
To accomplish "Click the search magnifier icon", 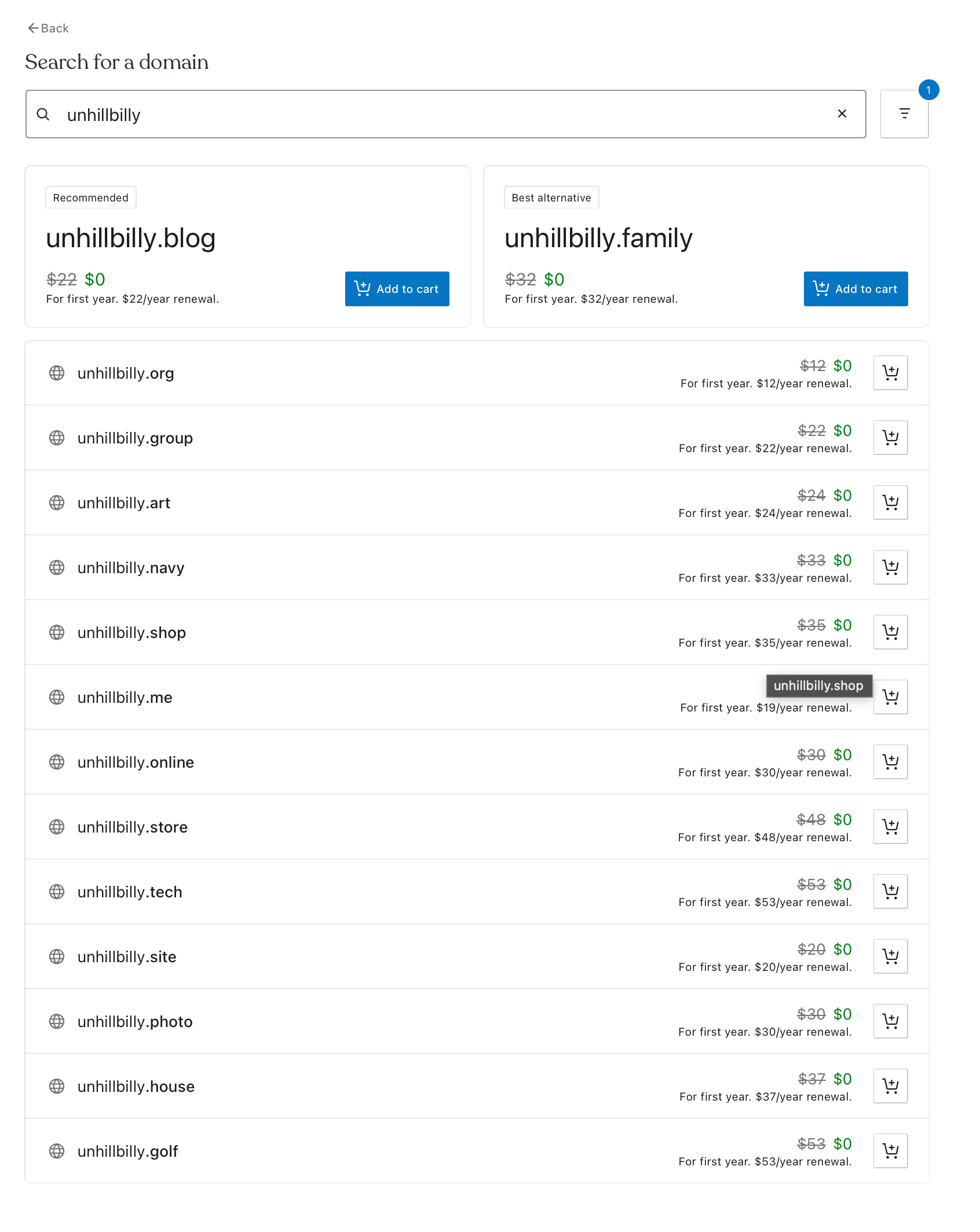I will [43, 115].
